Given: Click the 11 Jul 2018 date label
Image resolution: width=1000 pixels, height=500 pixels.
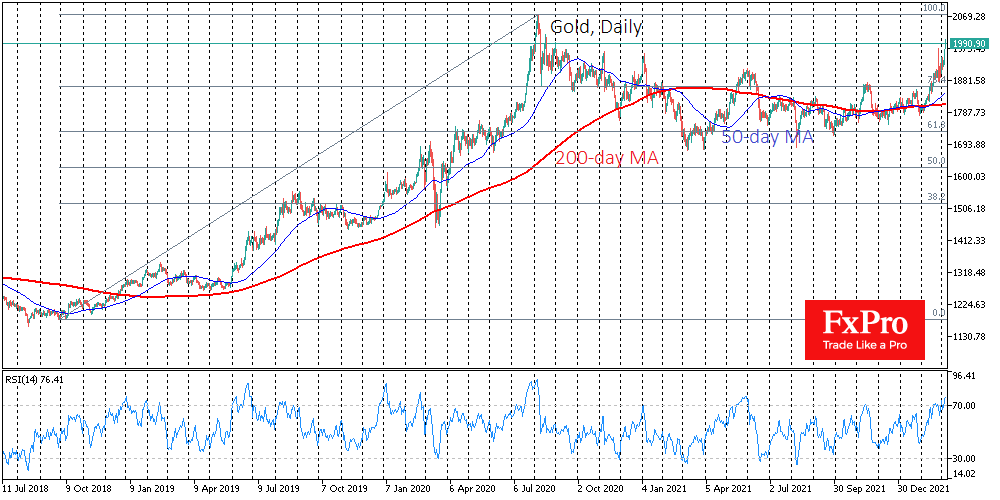Looking at the screenshot, I should click(25, 491).
